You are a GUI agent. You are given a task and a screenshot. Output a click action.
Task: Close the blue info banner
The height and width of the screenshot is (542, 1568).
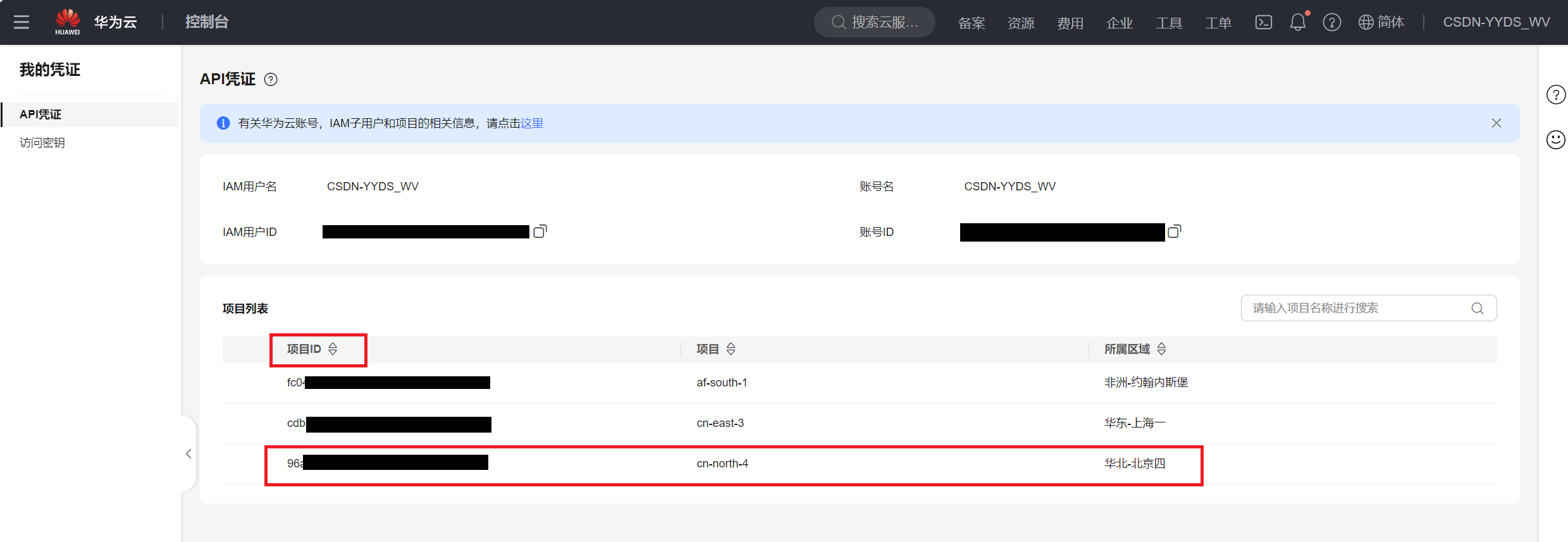point(1497,123)
